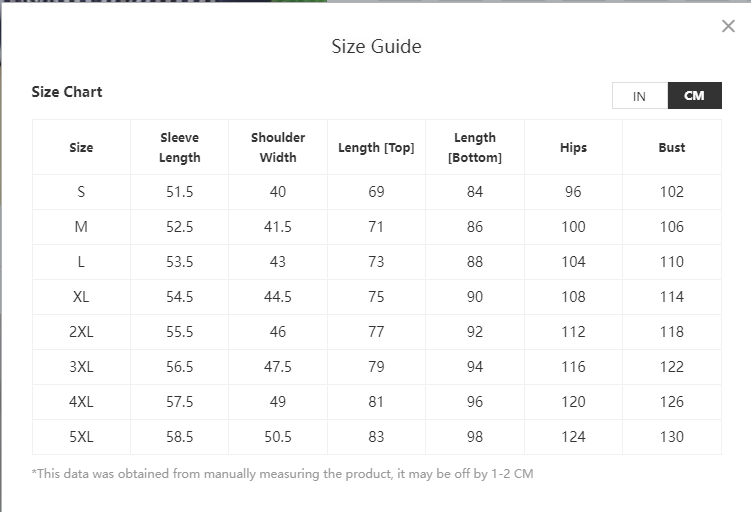Select the 5XL size row label
Image resolution: width=751 pixels, height=512 pixels.
(81, 437)
